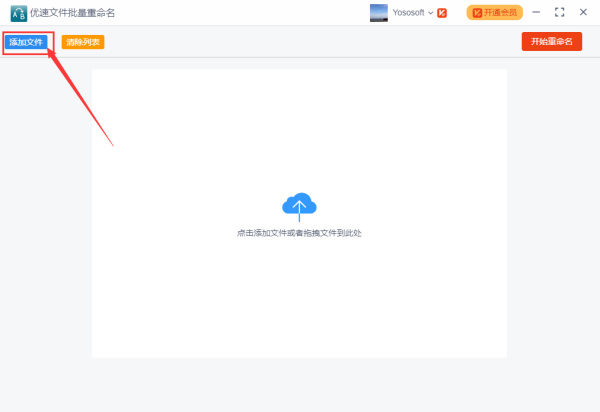Minimize the application window
Screen dimensions: 600x412
pyautogui.click(x=536, y=12)
